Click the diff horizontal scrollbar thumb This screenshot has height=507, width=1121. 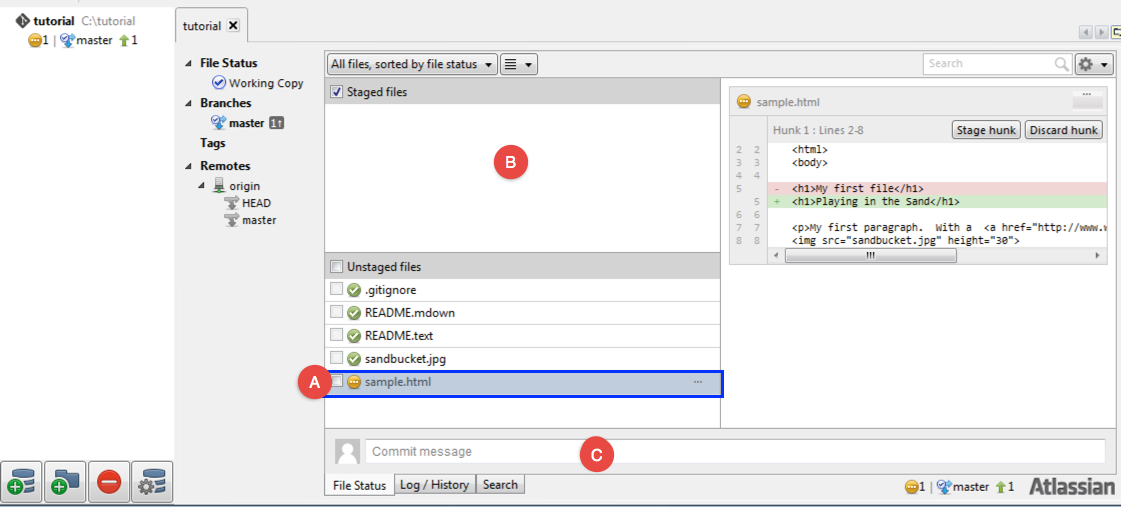click(871, 255)
